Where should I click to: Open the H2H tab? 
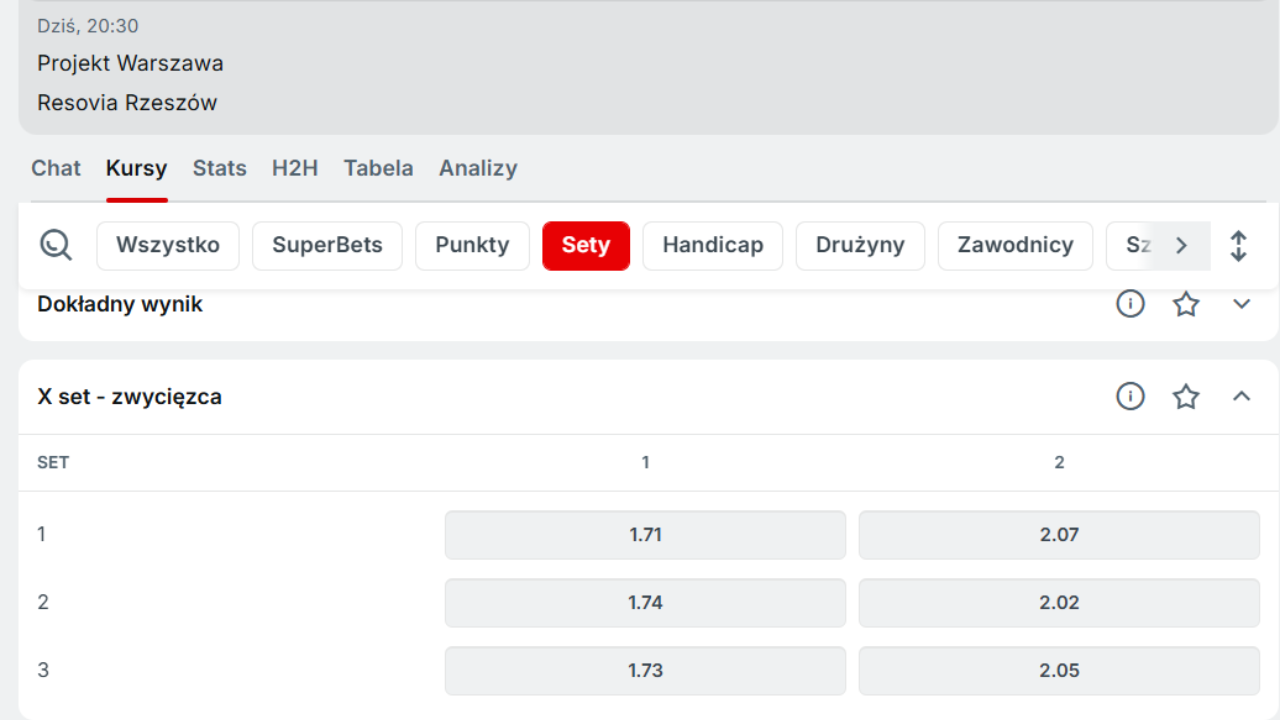295,168
